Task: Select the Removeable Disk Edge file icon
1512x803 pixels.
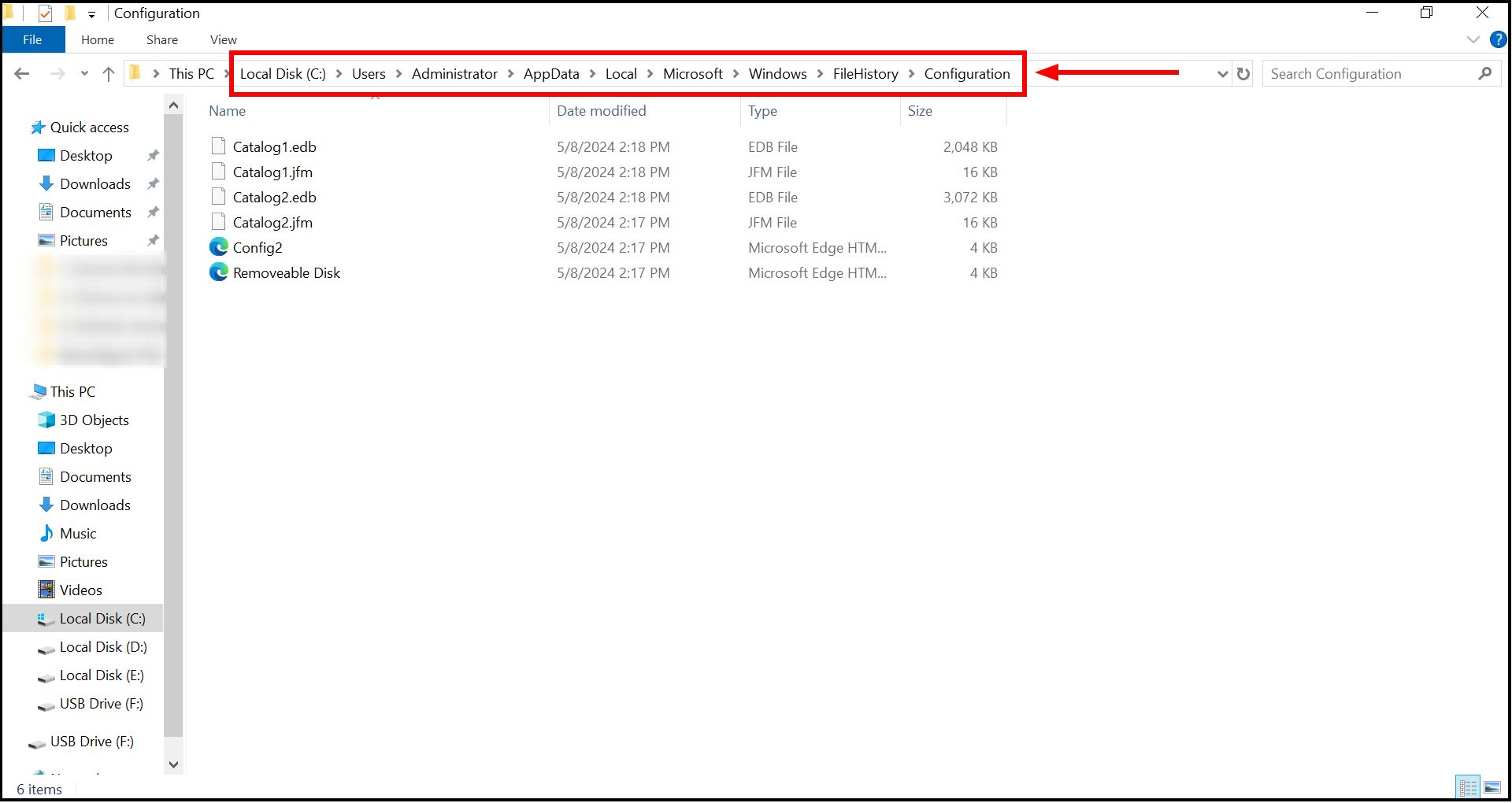Action: [x=218, y=272]
